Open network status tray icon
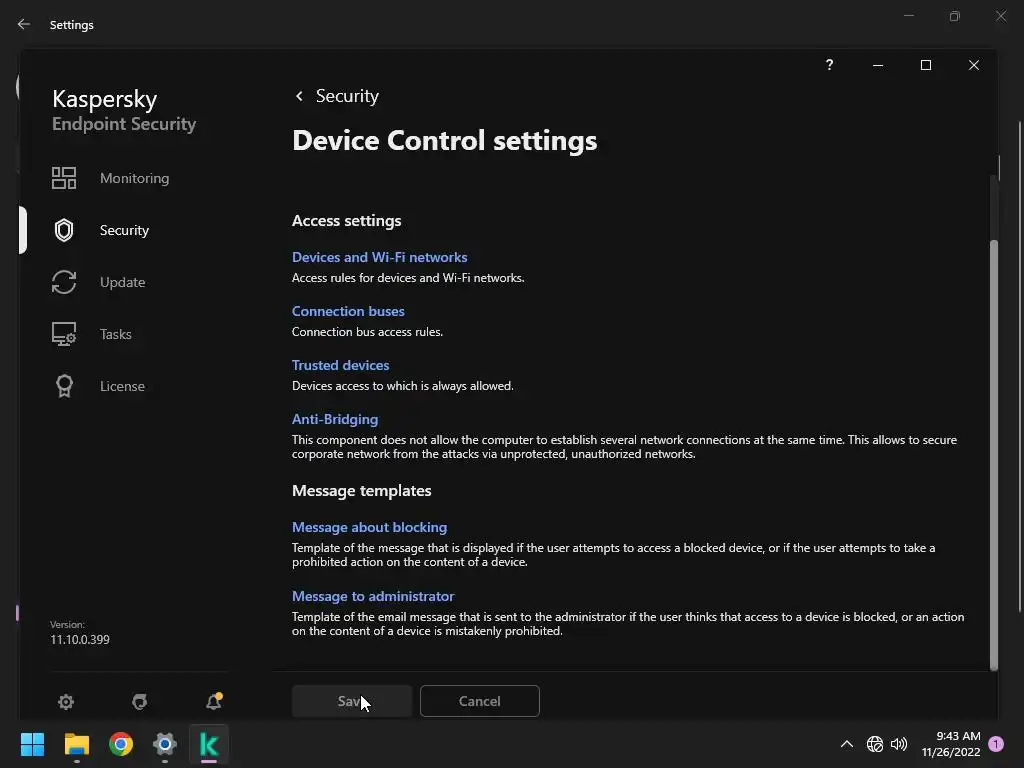This screenshot has width=1024, height=768. (874, 744)
